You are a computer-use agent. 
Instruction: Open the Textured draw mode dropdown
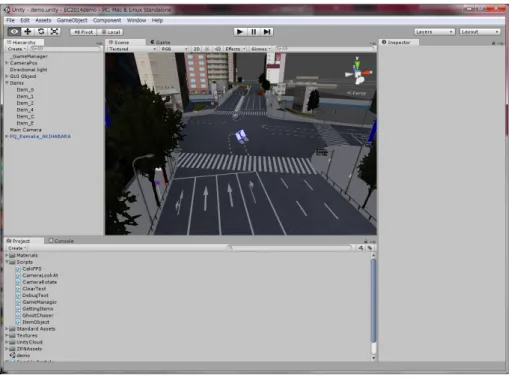(132, 49)
